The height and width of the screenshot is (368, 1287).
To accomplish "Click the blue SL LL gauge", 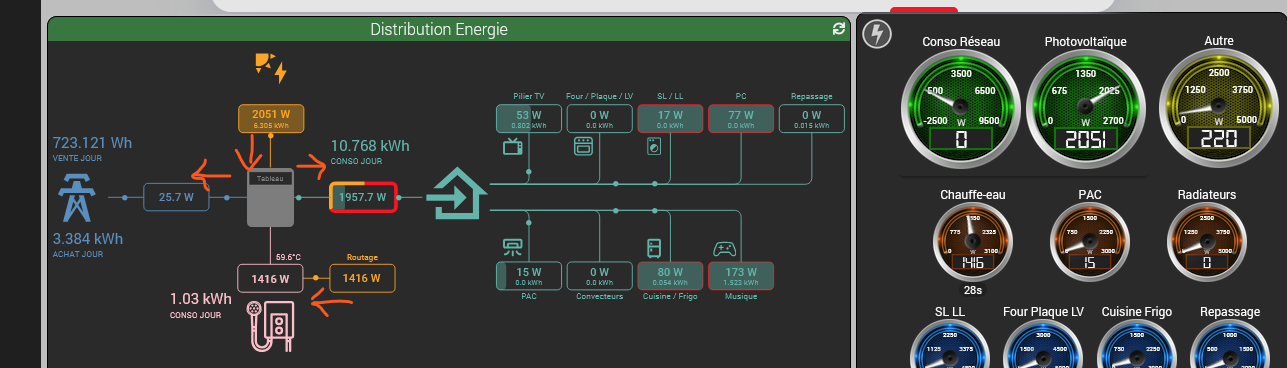I will click(949, 344).
